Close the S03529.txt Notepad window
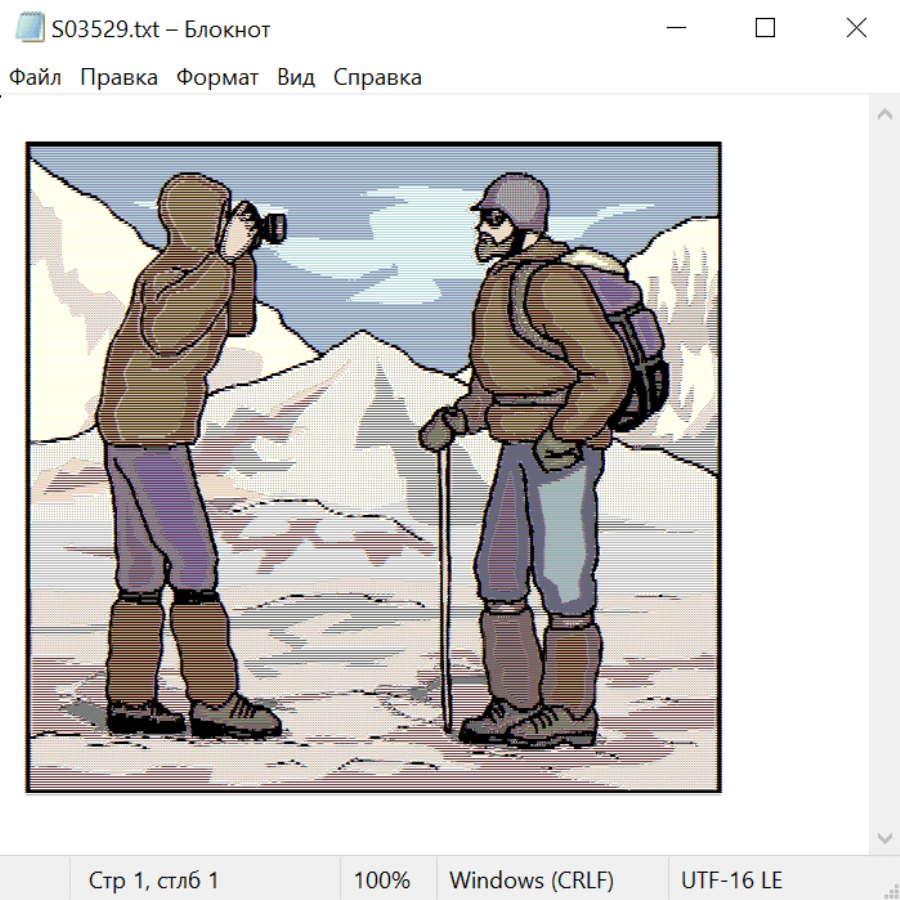900x900 pixels. (x=856, y=28)
